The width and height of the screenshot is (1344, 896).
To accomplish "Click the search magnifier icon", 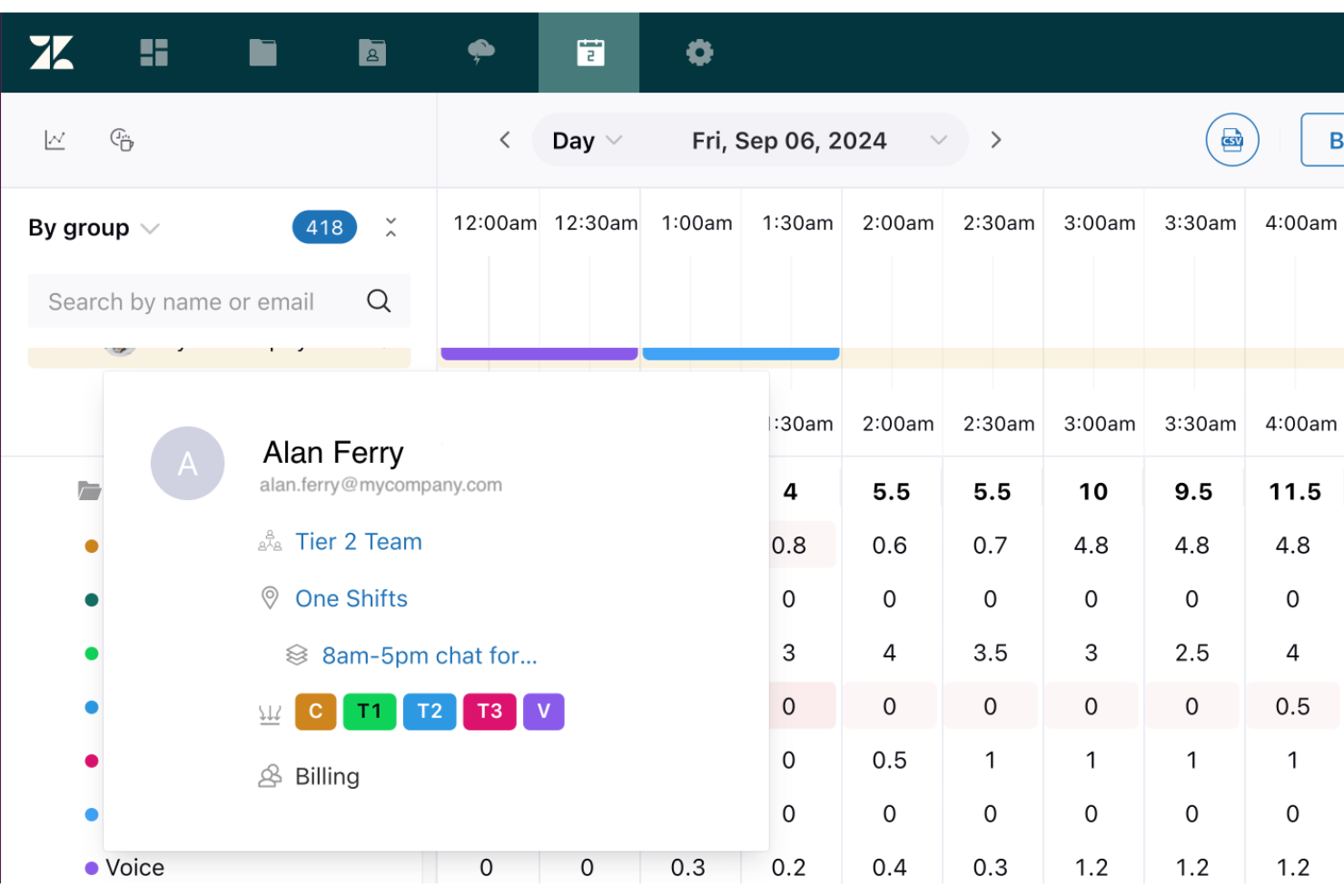I will point(378,300).
